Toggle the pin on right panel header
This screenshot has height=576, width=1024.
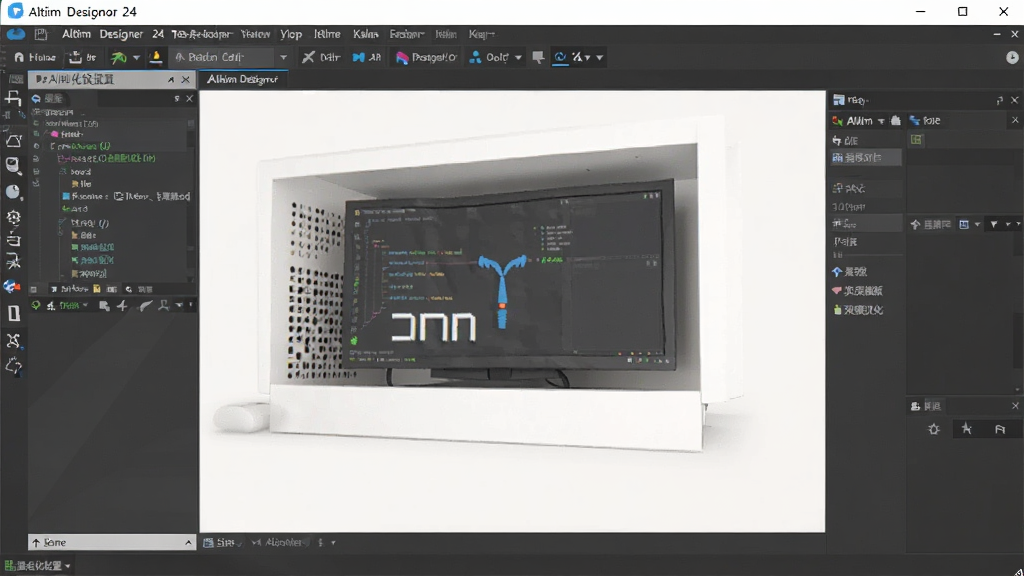pos(1000,100)
